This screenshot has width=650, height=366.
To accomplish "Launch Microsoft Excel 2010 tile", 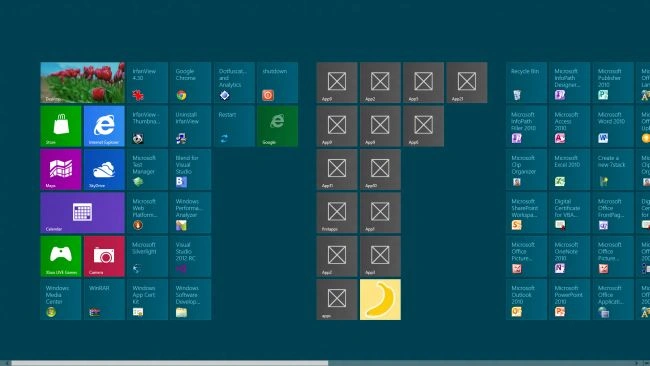I will [x=570, y=170].
